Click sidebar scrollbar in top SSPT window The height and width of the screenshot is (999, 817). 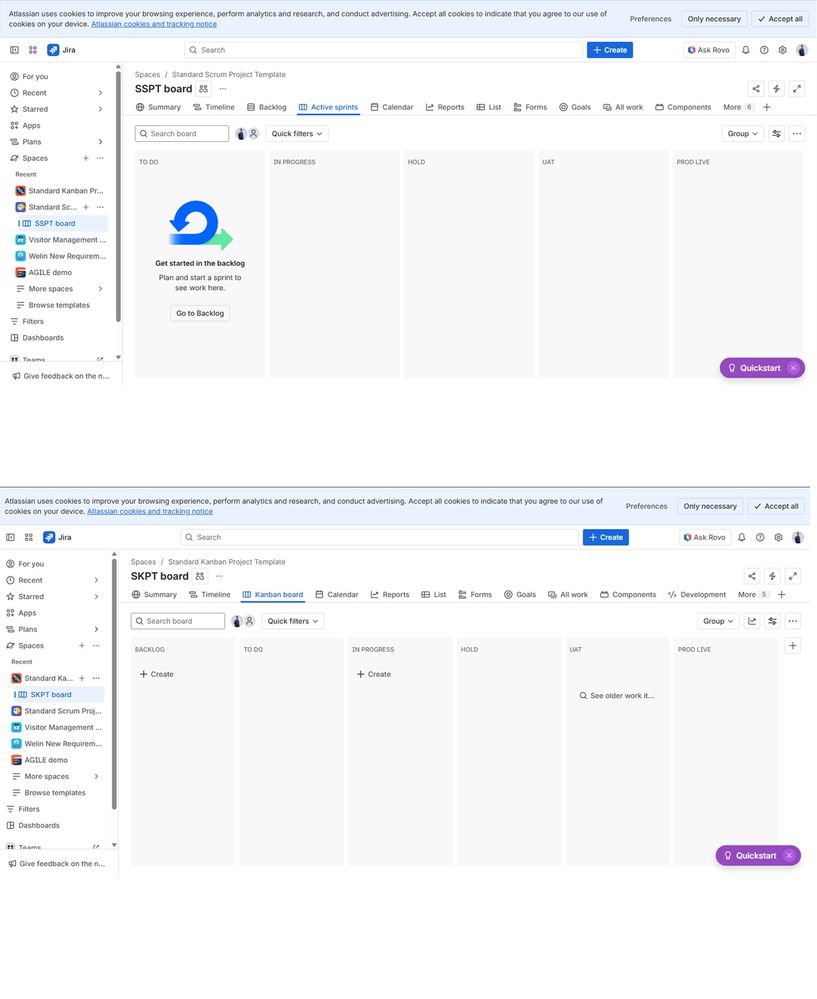tap(118, 196)
